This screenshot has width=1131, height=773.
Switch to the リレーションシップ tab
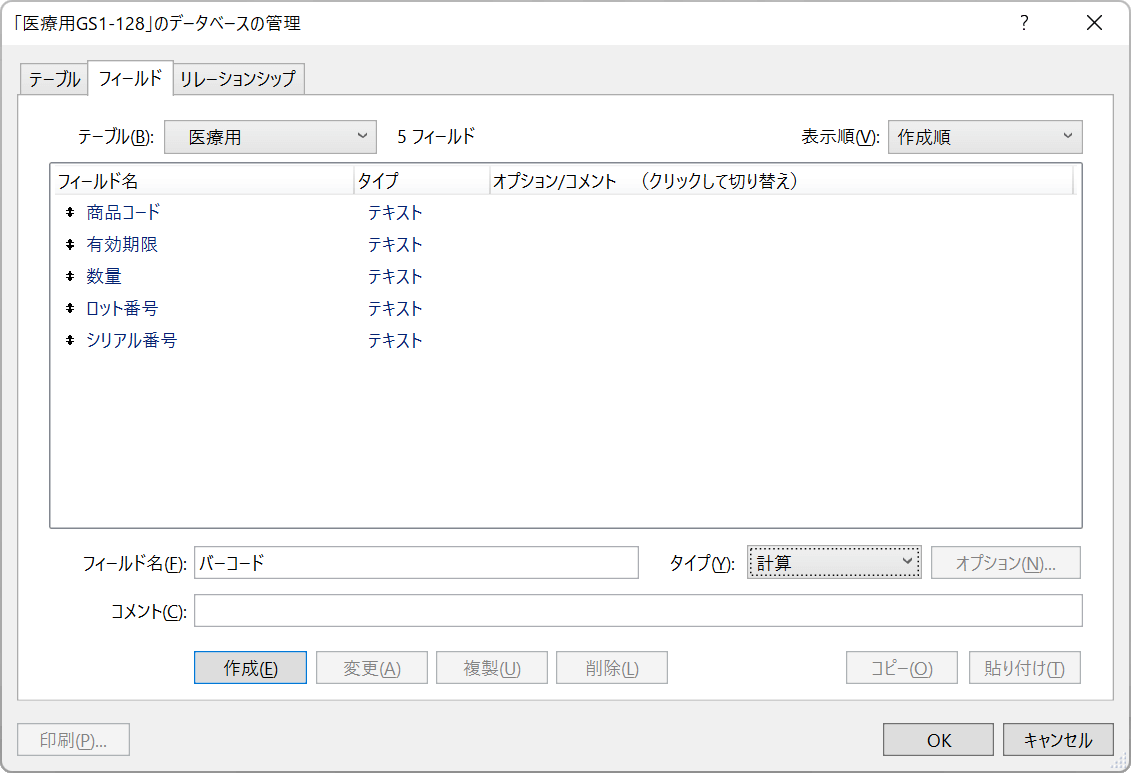click(x=239, y=78)
